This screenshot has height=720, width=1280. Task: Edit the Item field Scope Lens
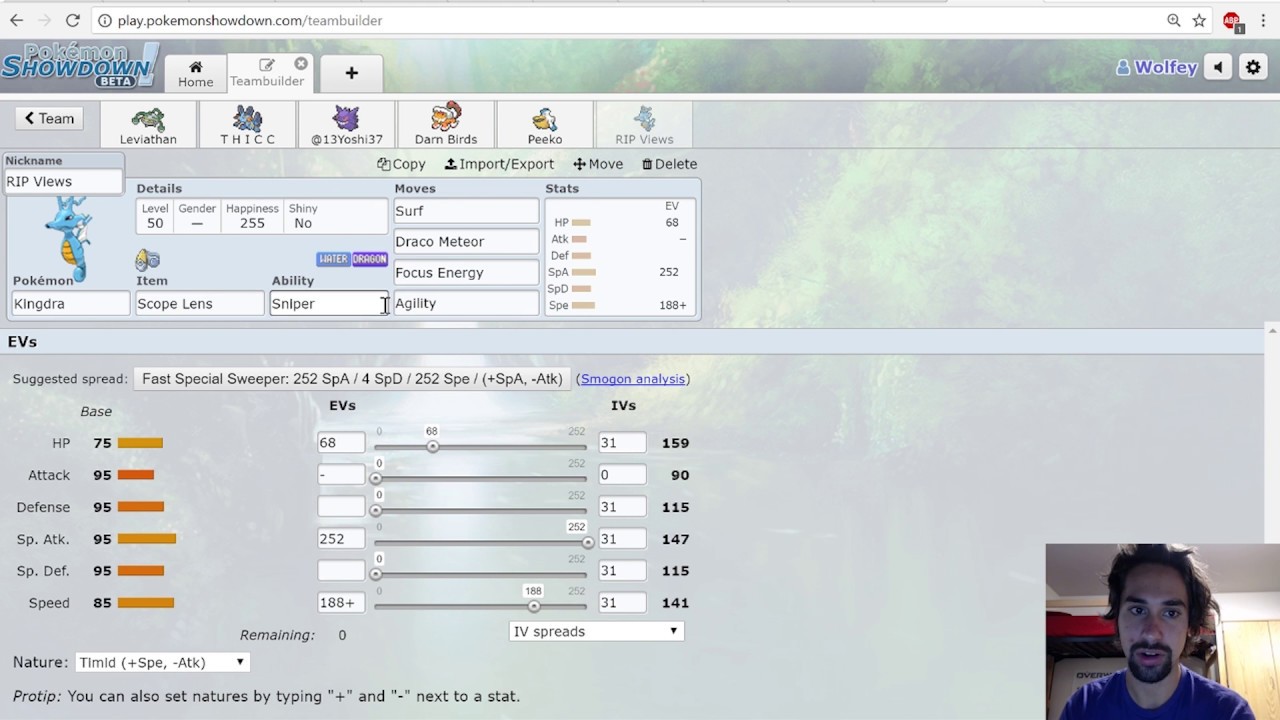click(x=199, y=303)
